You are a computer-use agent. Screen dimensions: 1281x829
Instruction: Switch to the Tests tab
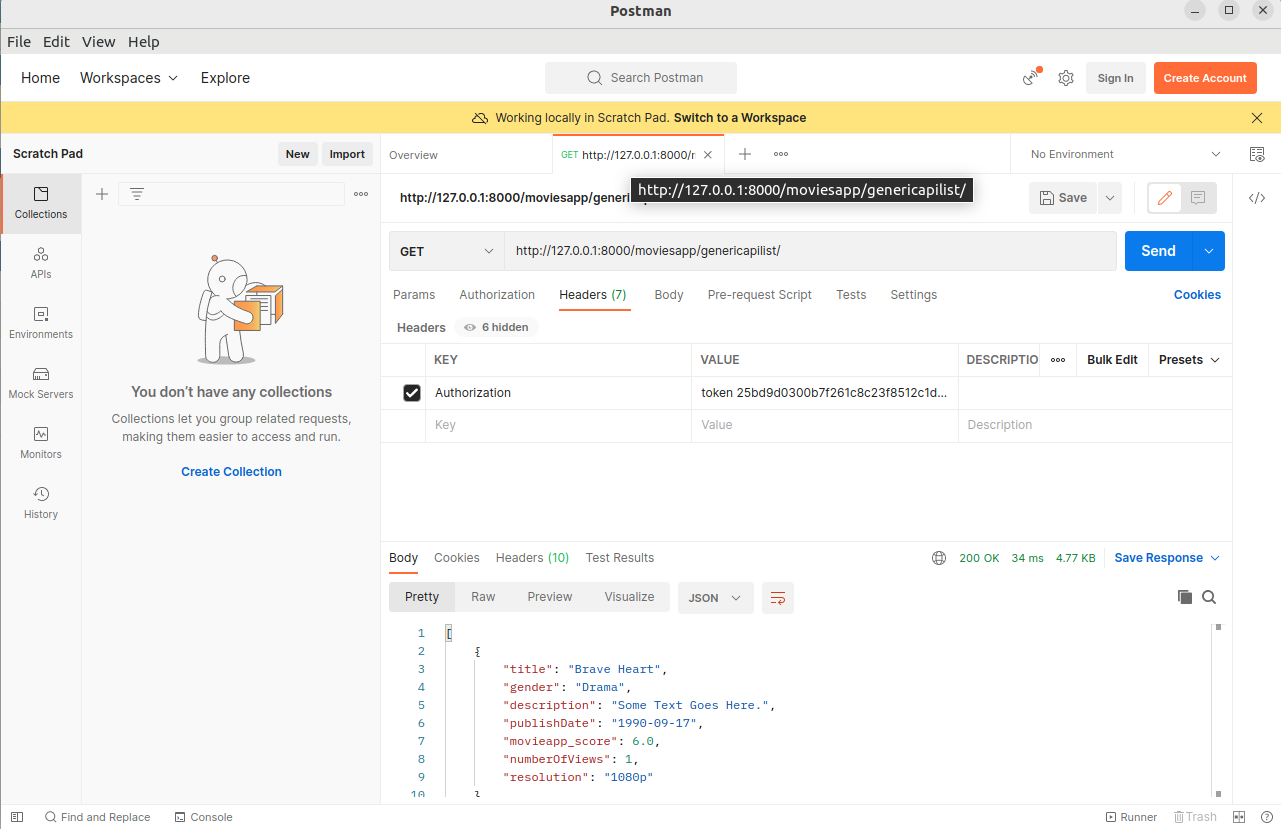click(851, 295)
